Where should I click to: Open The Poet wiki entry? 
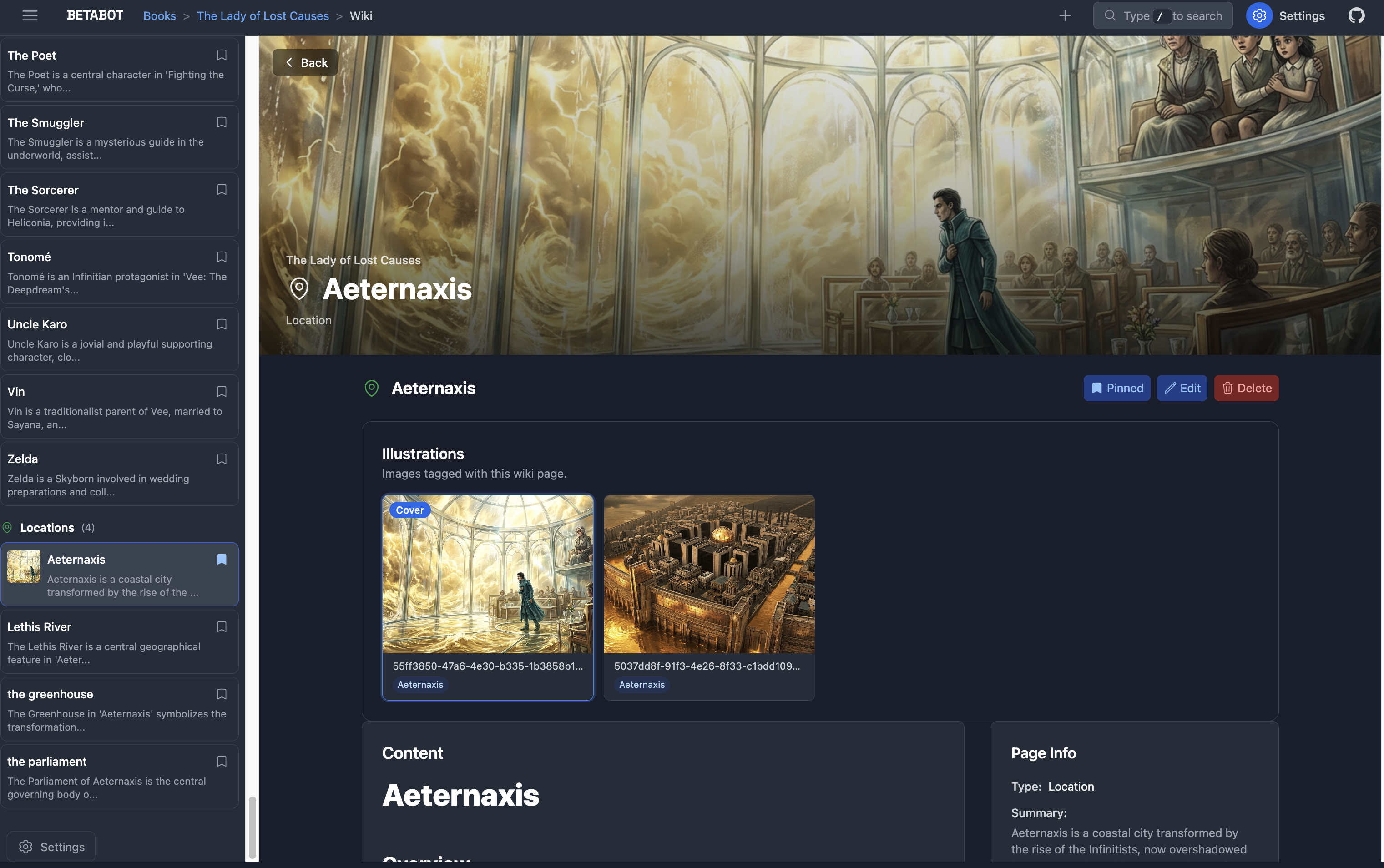point(119,71)
